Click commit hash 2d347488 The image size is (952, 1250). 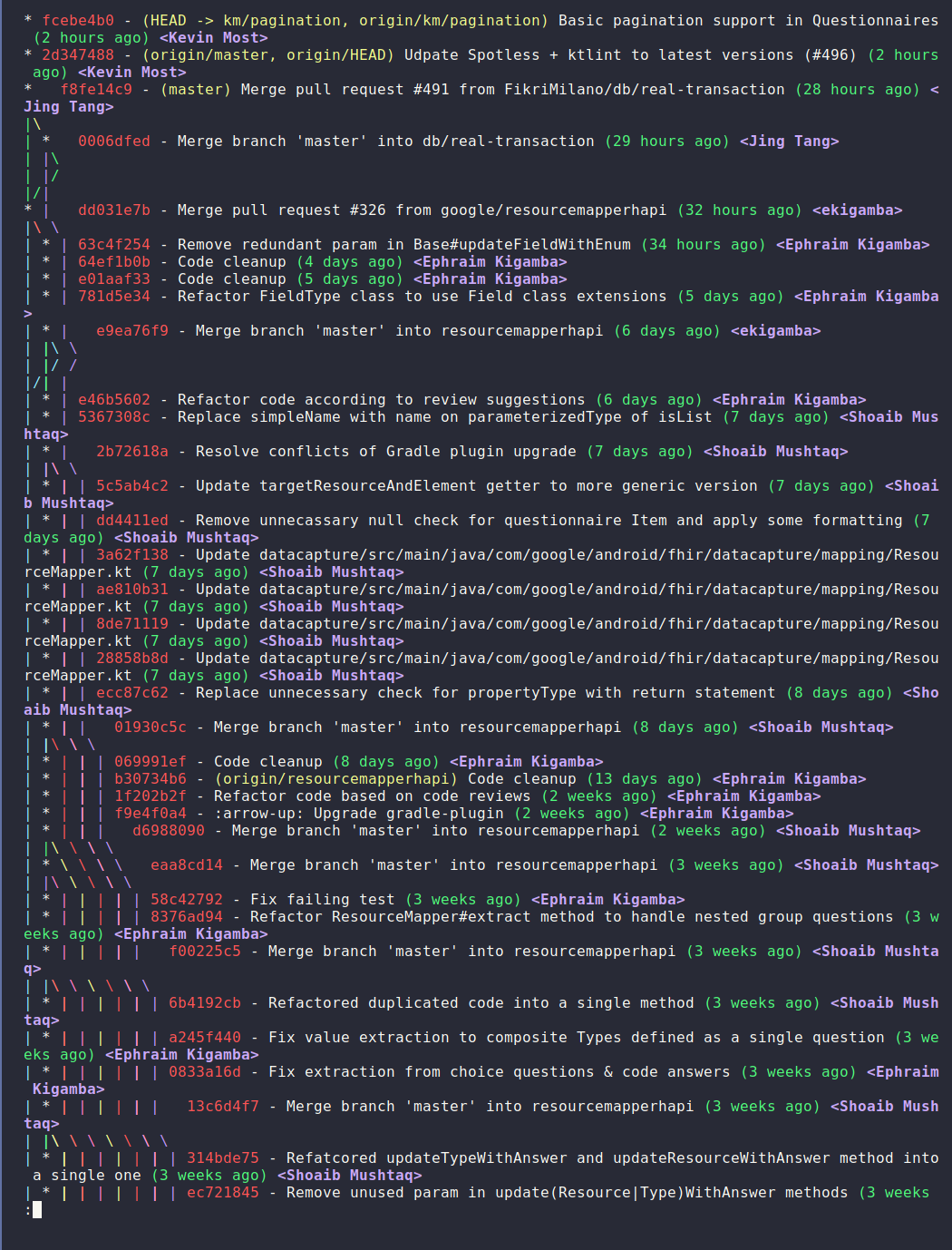point(78,54)
